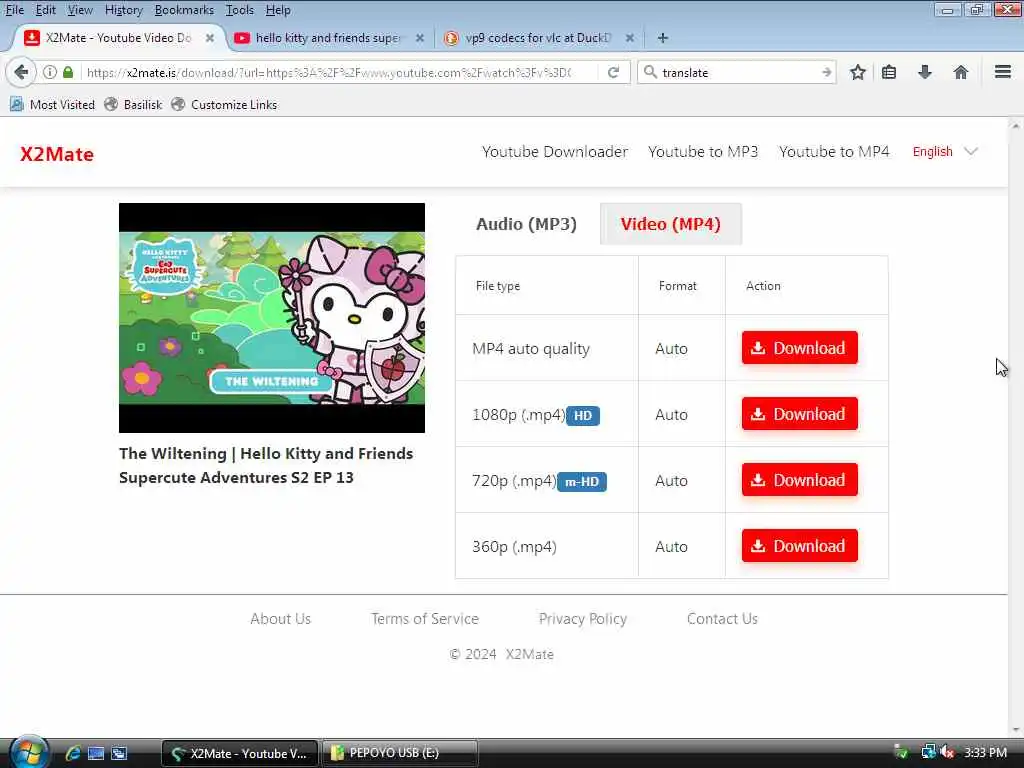The image size is (1024, 768).
Task: Open the downloads arrow icon
Action: coord(924,72)
